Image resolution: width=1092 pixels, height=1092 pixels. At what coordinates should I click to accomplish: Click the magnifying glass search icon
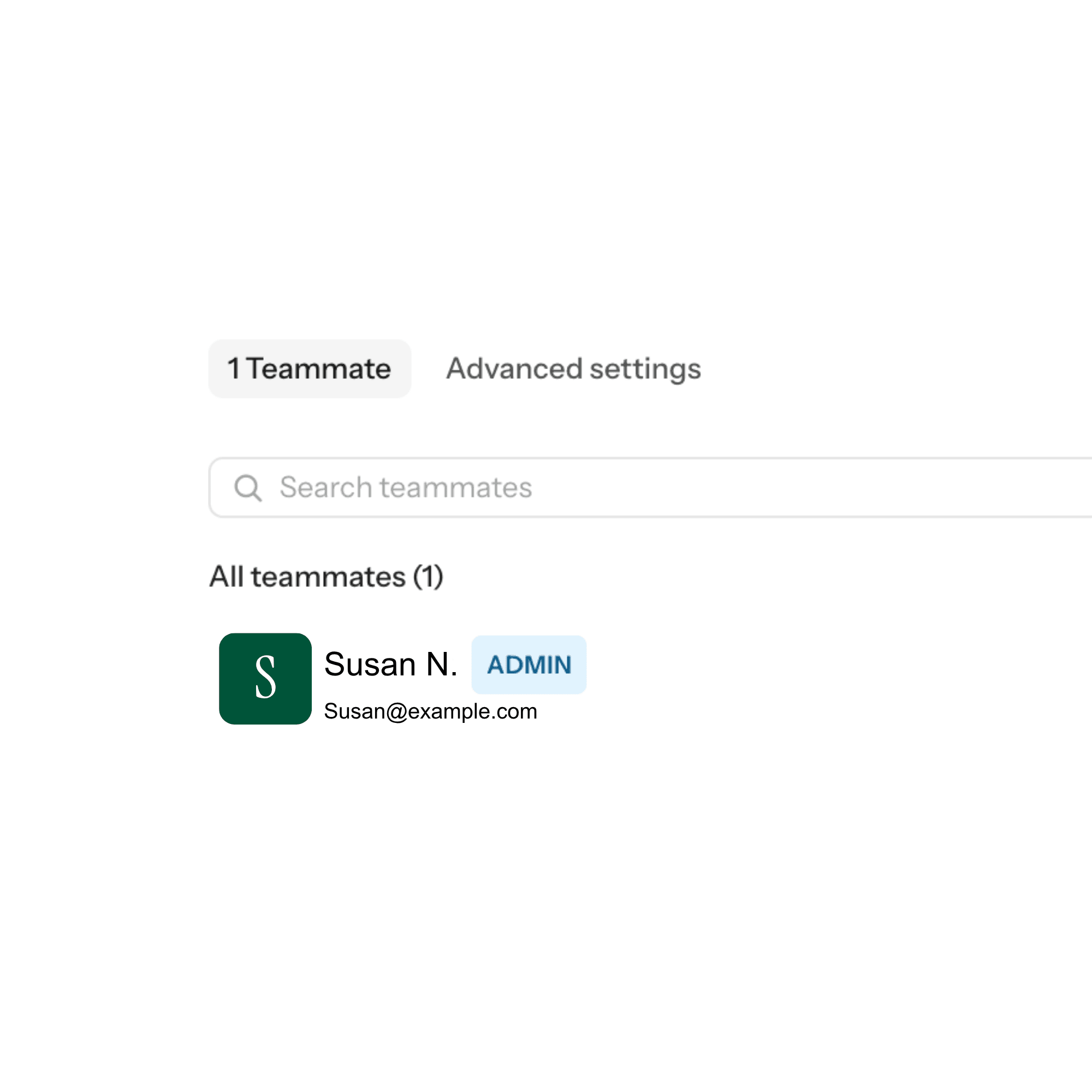(247, 487)
